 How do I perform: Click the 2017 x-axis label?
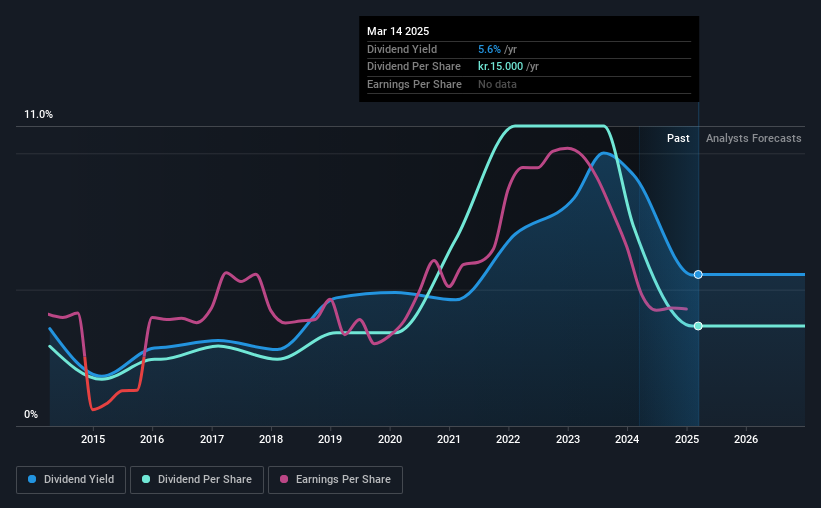[x=212, y=439]
